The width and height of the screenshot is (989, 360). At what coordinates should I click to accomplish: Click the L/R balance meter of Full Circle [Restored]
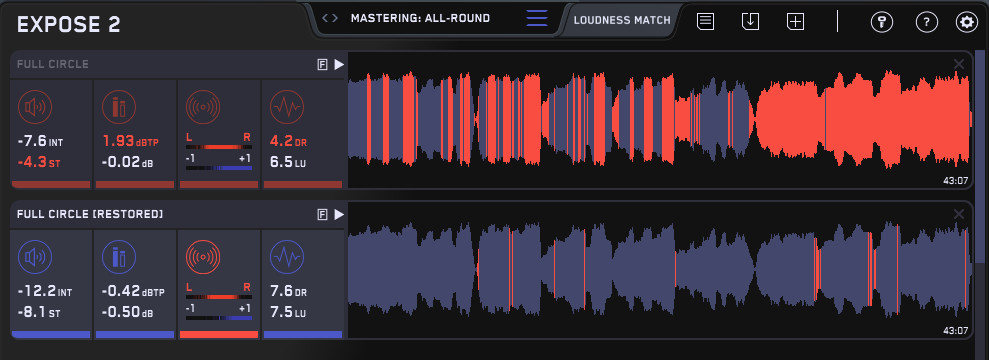point(219,296)
